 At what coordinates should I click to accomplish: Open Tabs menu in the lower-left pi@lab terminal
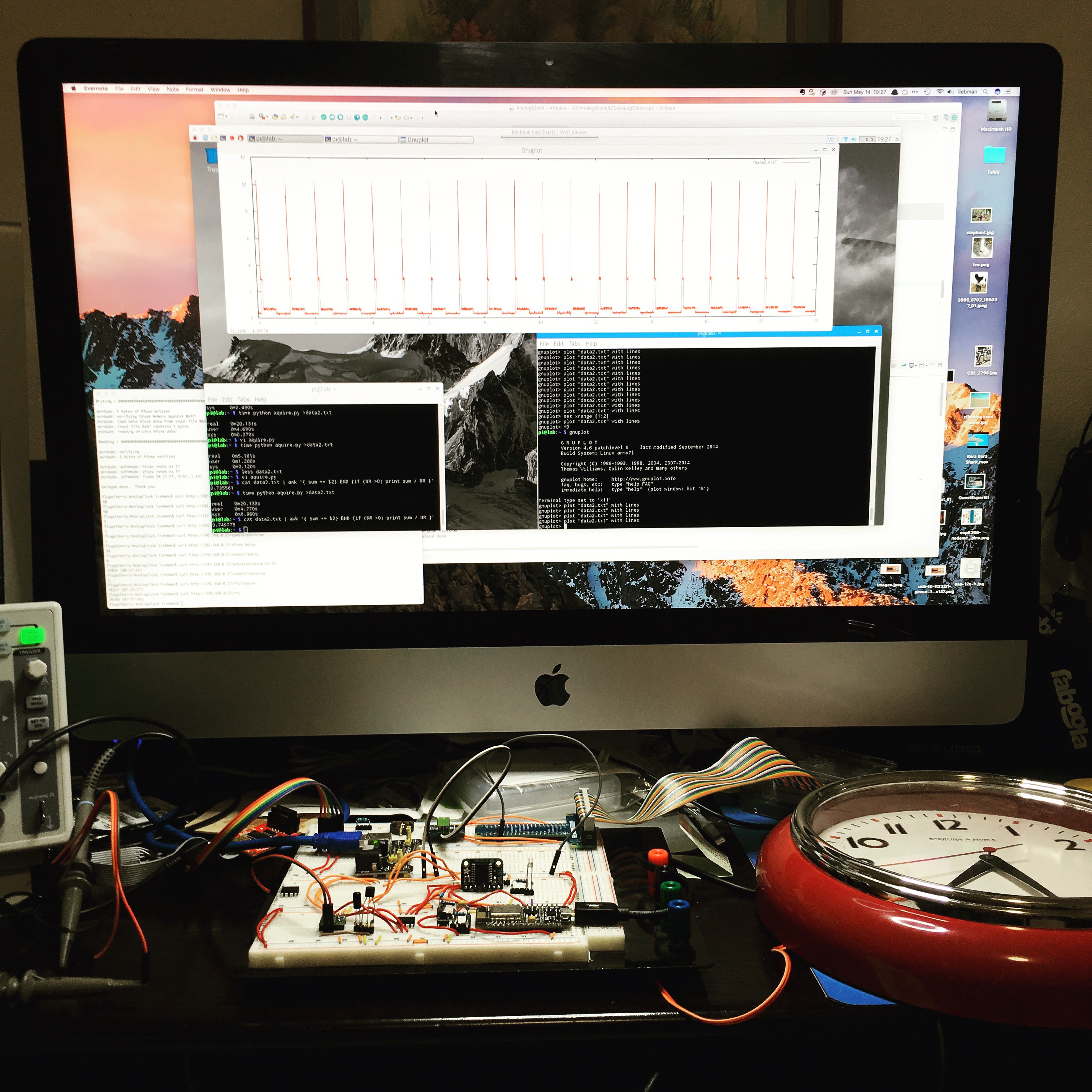244,399
